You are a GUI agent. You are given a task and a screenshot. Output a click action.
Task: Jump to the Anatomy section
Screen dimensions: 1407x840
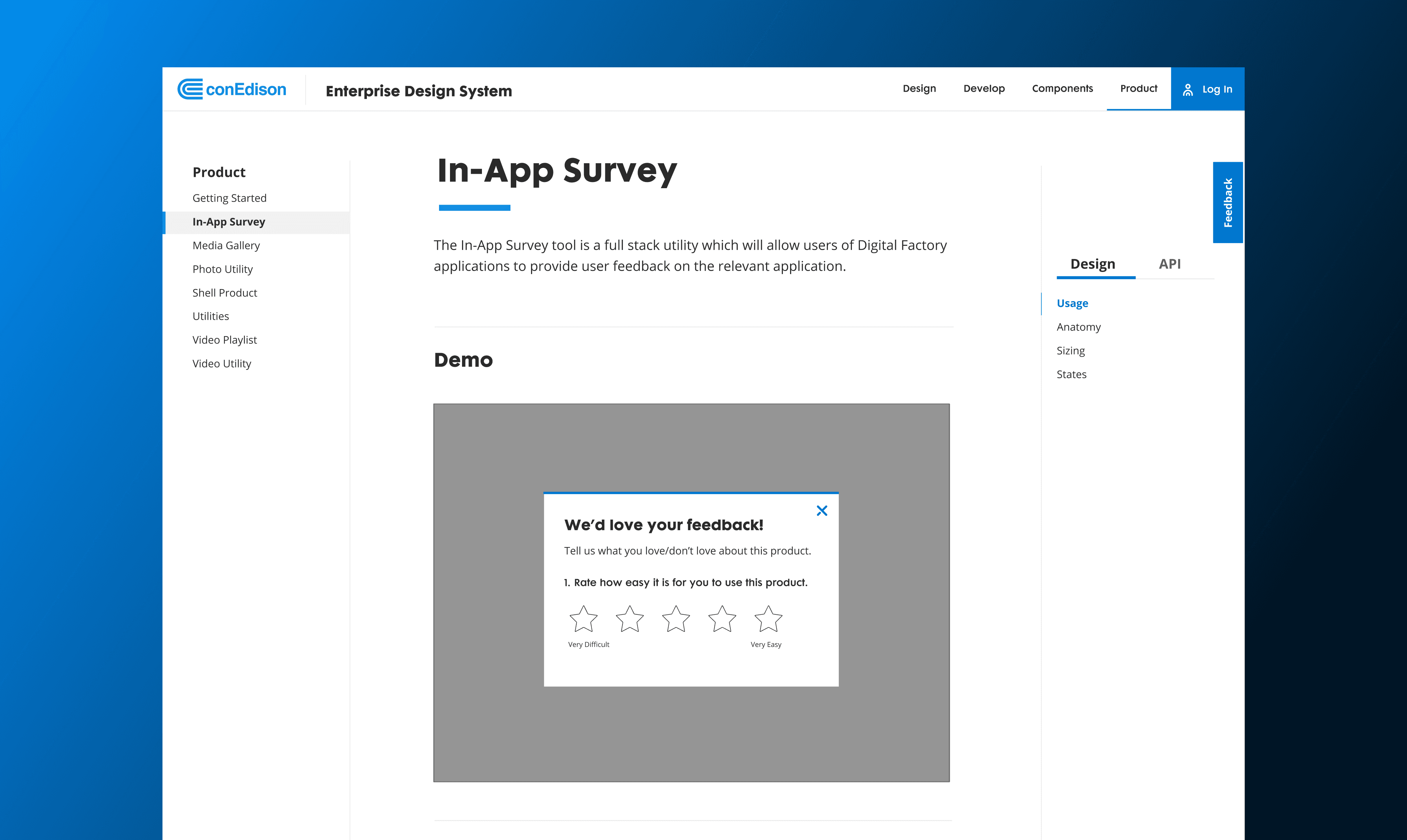(x=1078, y=327)
